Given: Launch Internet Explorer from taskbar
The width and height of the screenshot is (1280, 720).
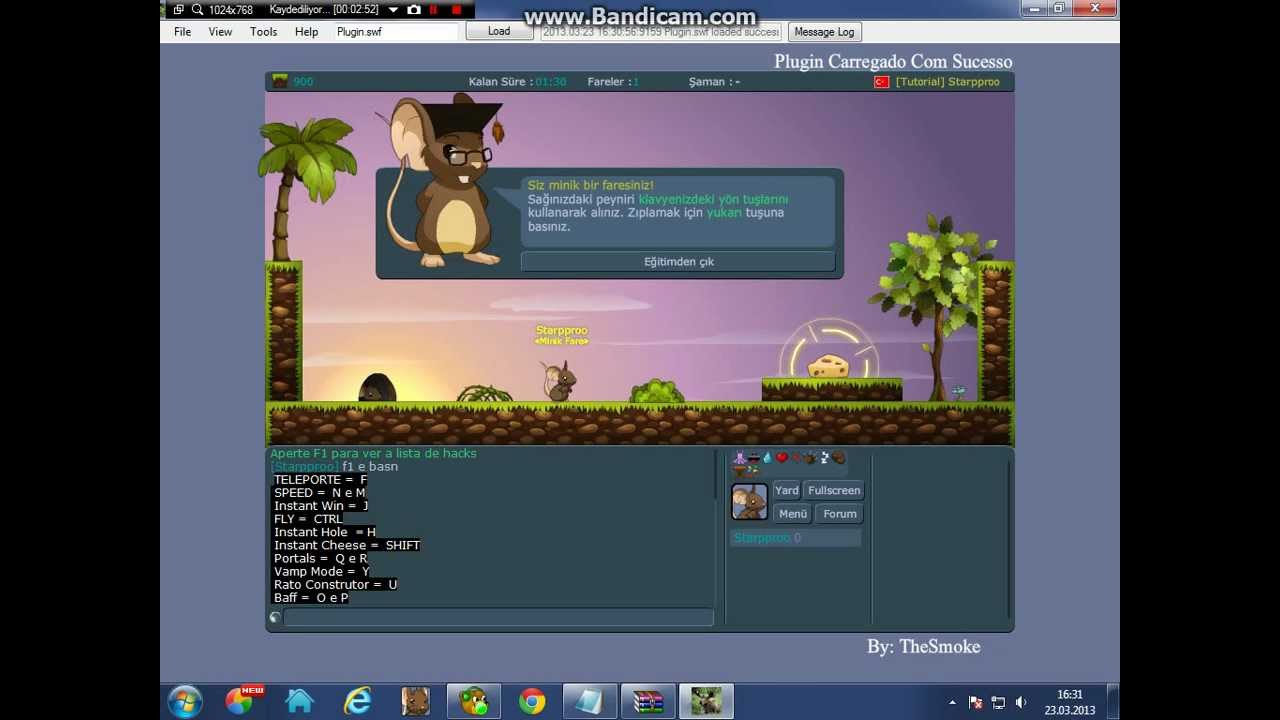Looking at the screenshot, I should 357,701.
